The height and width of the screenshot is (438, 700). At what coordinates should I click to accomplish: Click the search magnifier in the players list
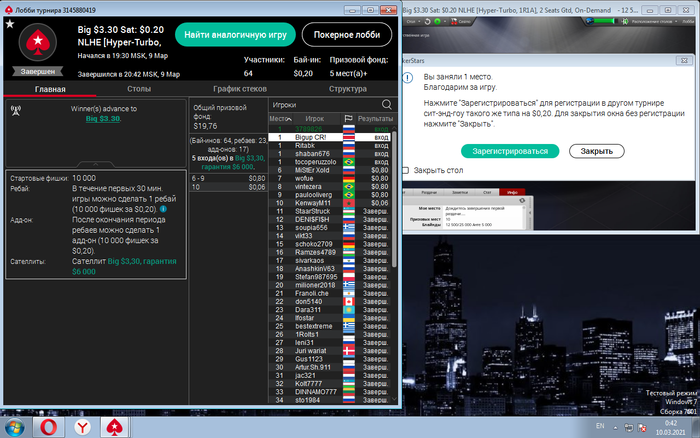click(387, 104)
